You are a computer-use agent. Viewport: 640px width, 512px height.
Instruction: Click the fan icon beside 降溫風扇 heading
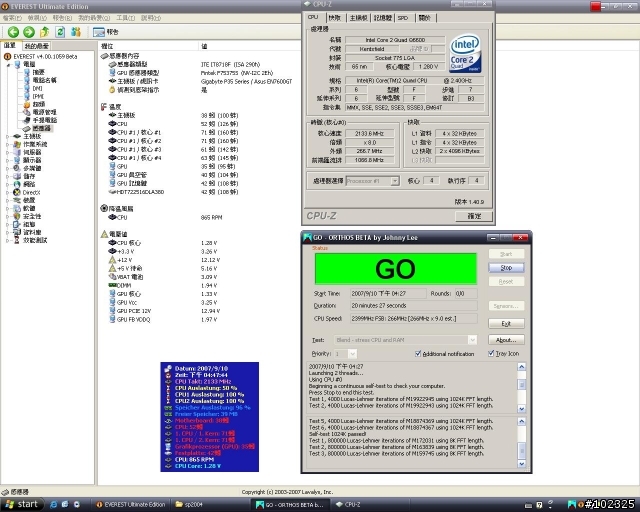[x=104, y=209]
